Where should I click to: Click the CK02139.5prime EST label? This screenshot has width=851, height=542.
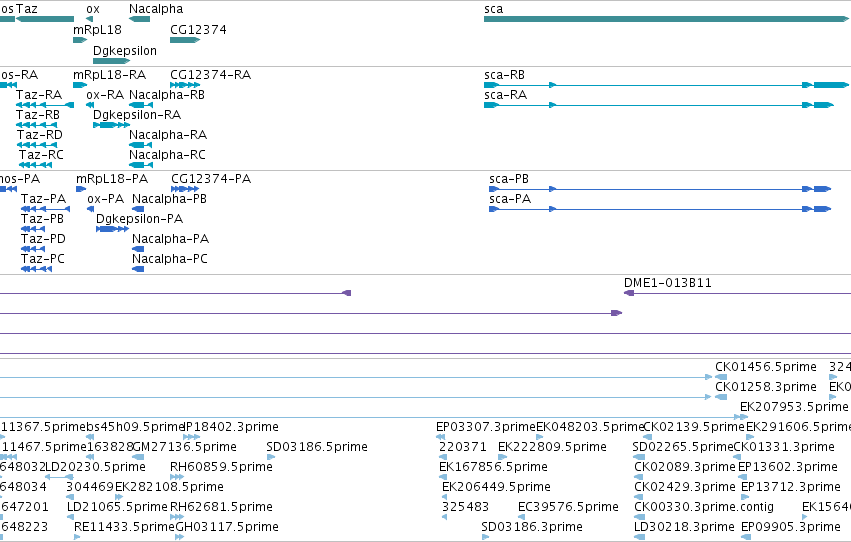tap(694, 428)
